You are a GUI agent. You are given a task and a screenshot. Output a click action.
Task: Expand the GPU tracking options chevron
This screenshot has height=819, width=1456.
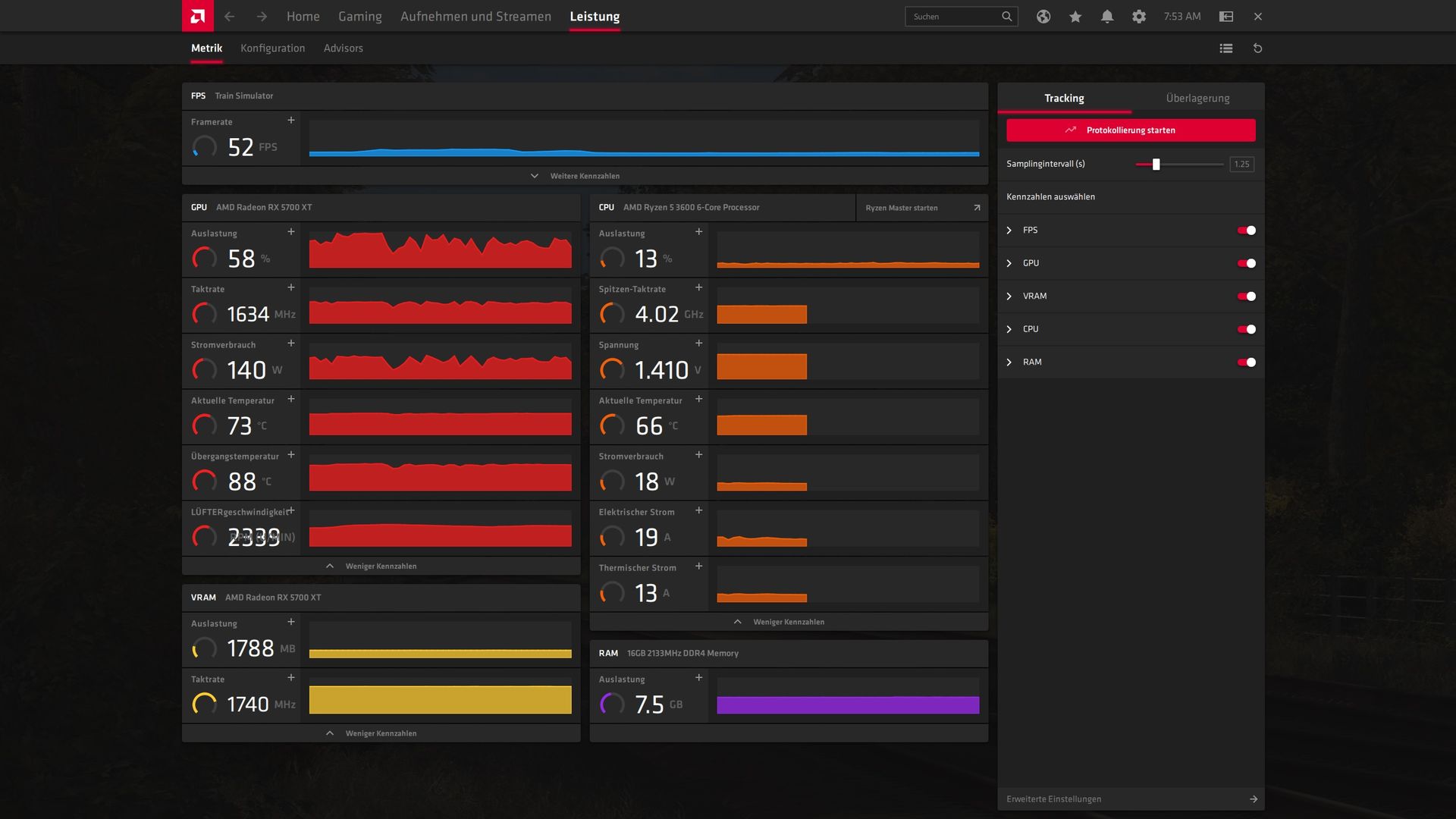[1009, 263]
